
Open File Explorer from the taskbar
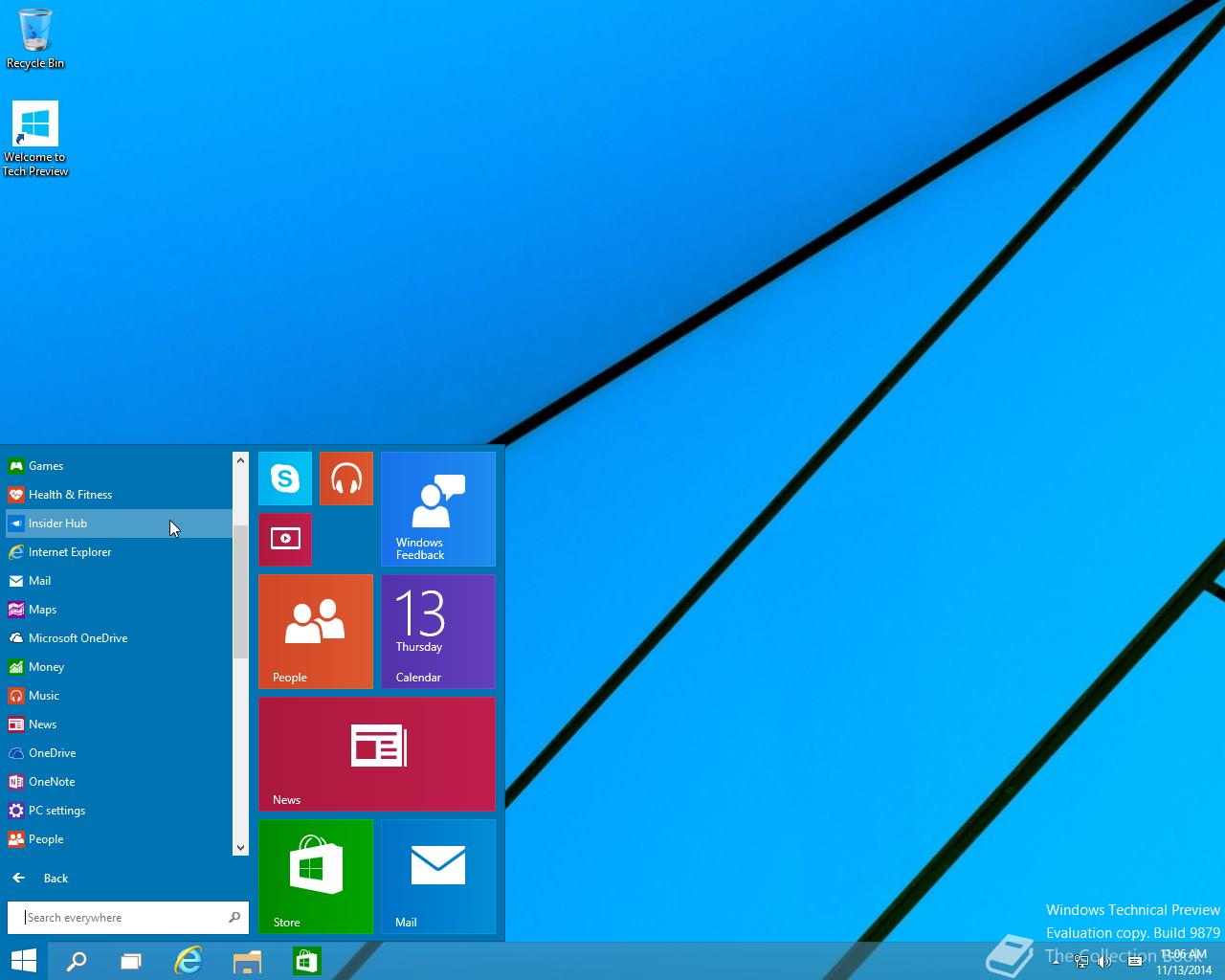click(247, 961)
